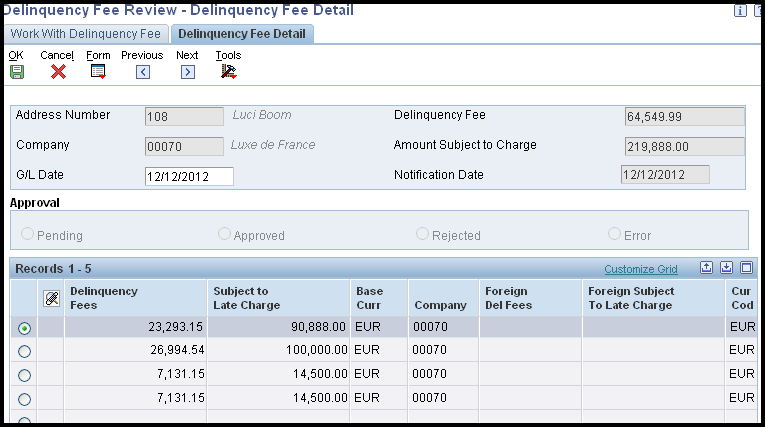Screen dimensions: 765x427
Task: Click the attachment pencil icon in grid header
Action: pyautogui.click(x=51, y=298)
